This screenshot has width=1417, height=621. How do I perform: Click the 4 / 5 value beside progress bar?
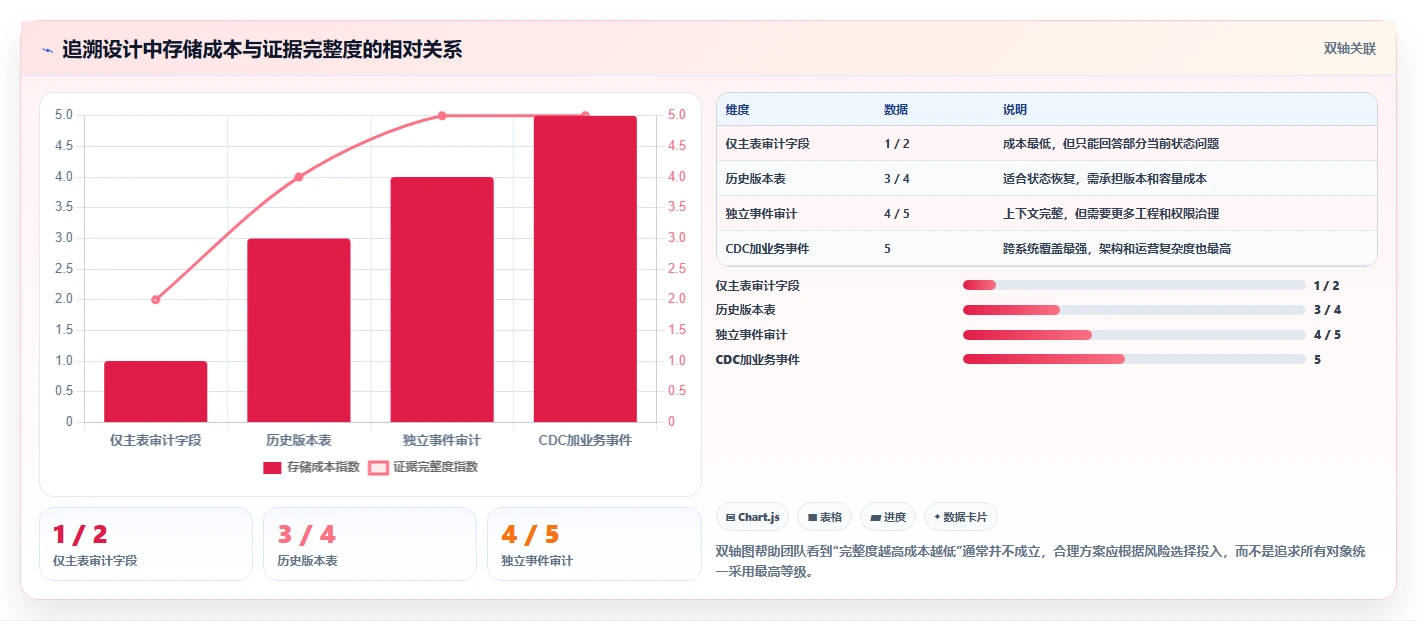click(x=1327, y=335)
